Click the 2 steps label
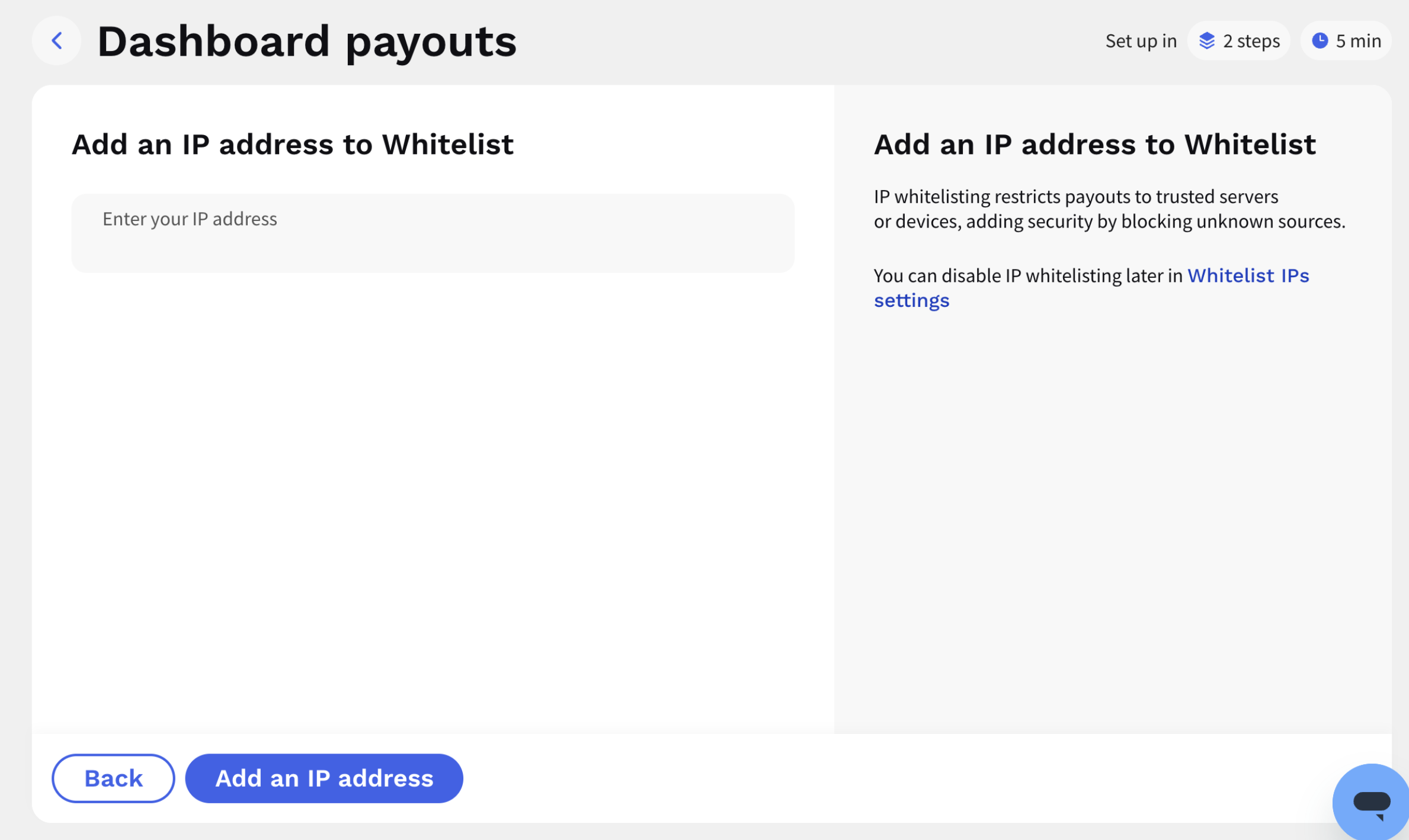This screenshot has width=1409, height=840. pos(1251,41)
